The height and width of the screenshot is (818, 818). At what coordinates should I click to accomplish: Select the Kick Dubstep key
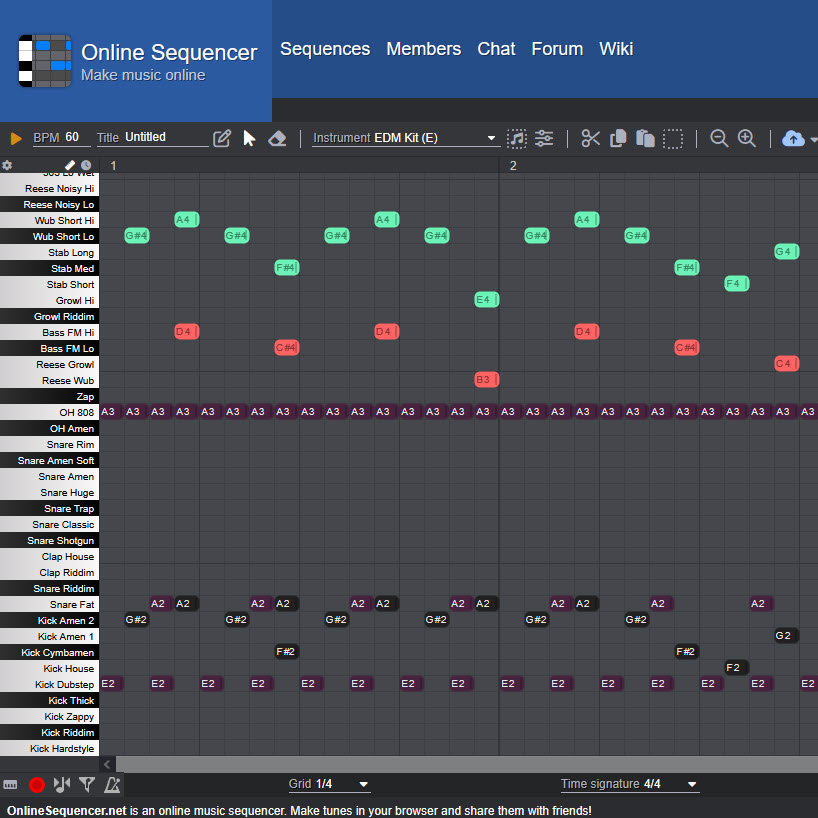[x=50, y=684]
